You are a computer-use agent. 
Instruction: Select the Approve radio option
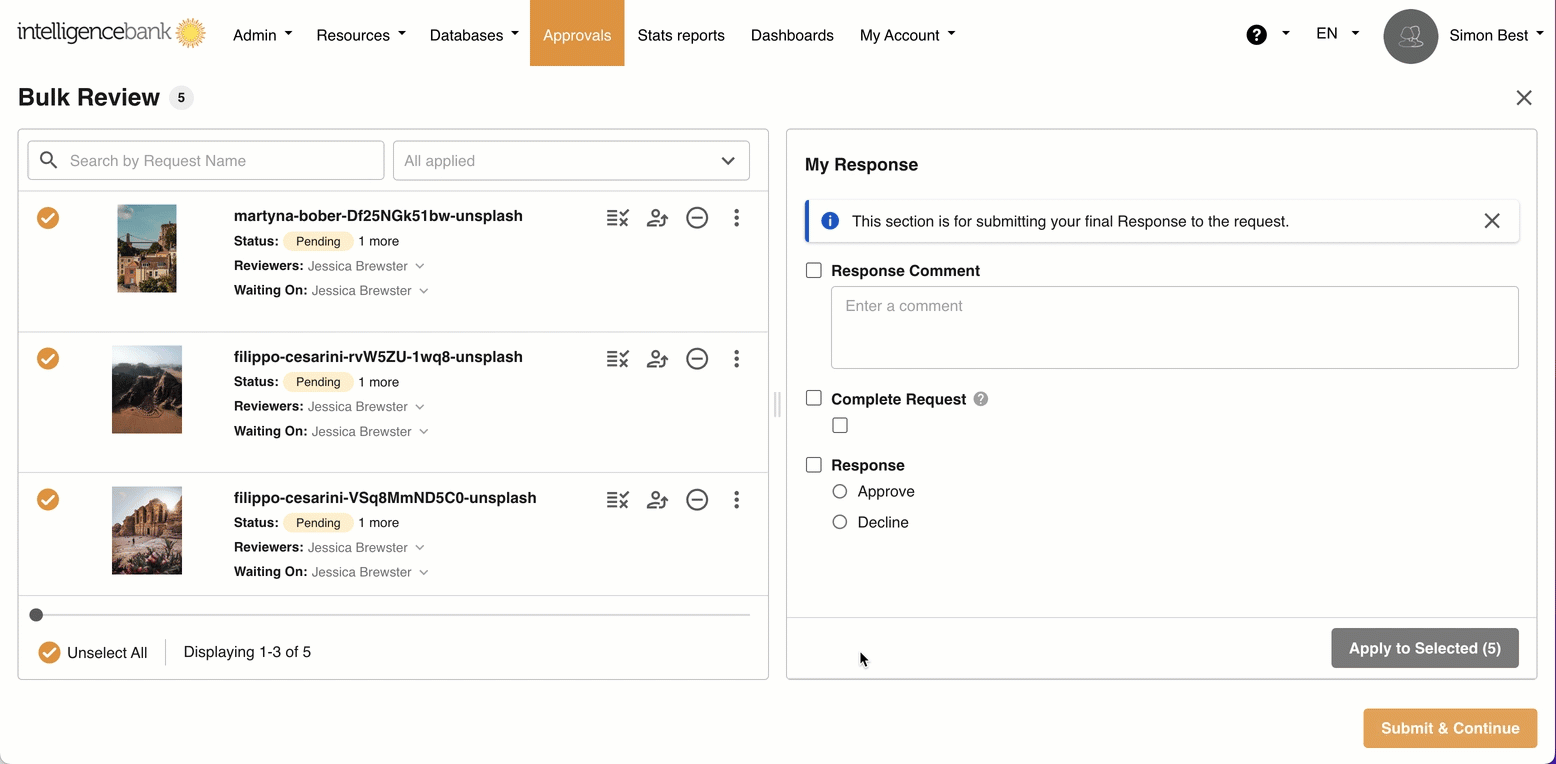pos(840,492)
